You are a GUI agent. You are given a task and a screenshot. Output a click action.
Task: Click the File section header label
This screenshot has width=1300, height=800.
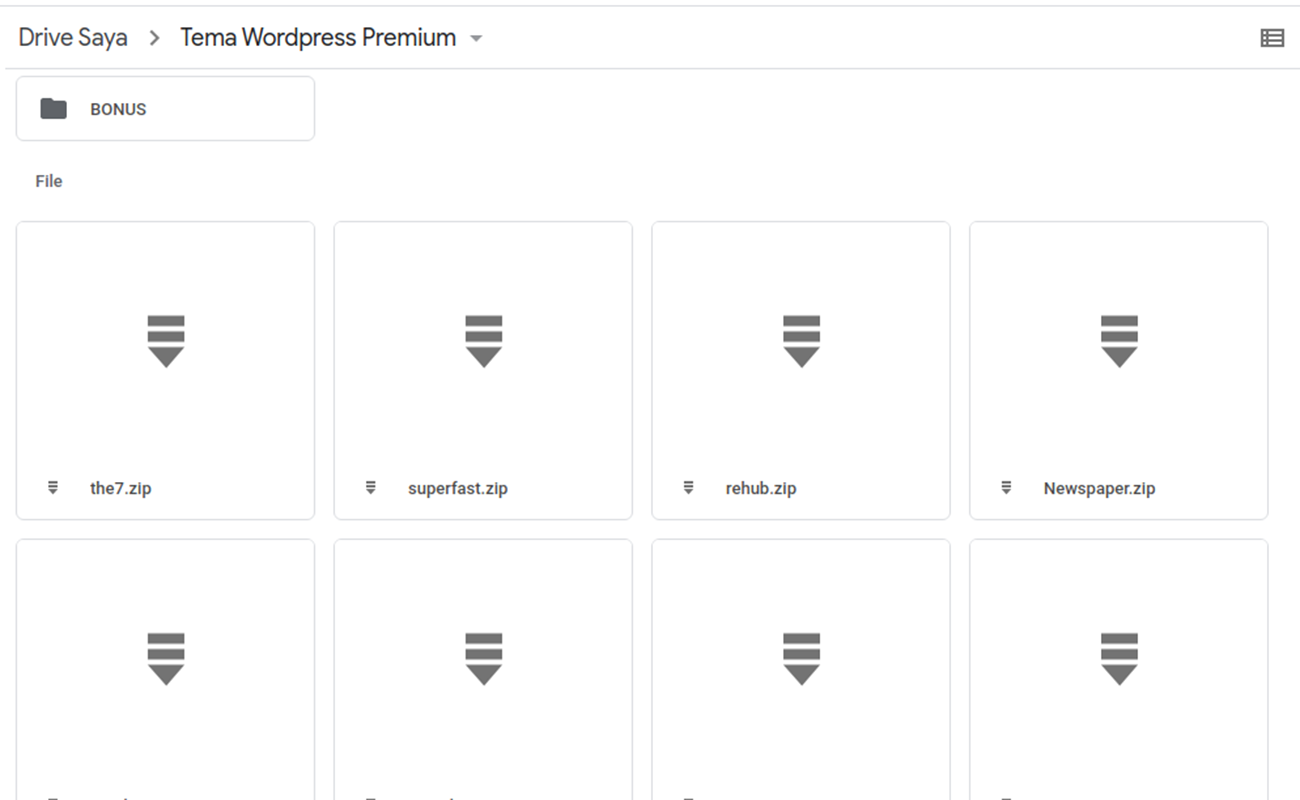click(49, 181)
